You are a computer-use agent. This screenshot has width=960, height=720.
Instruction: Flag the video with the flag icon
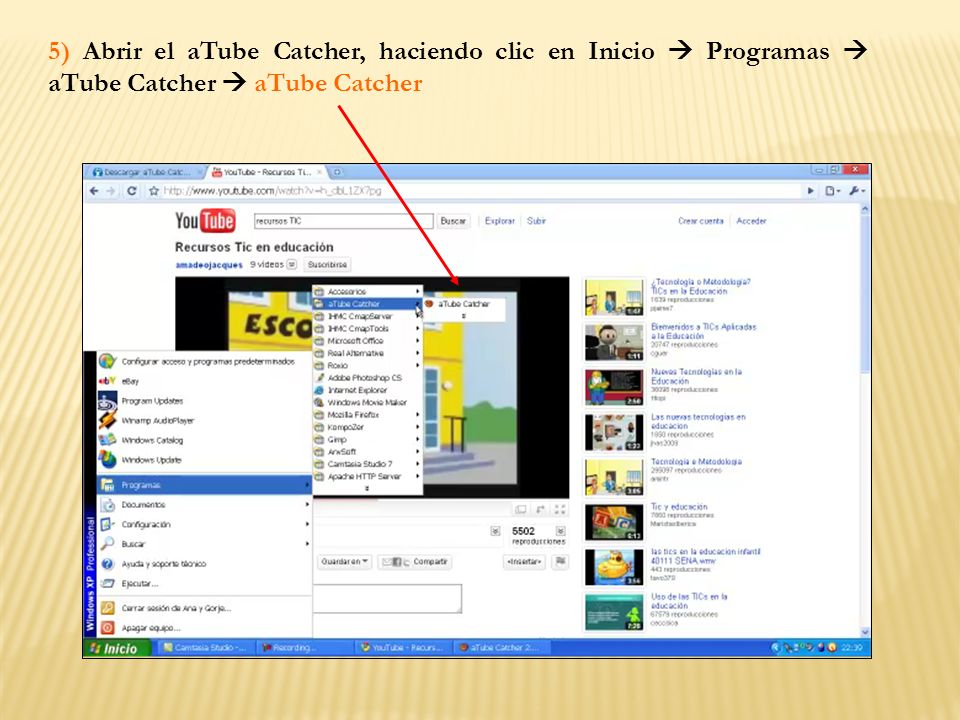560,561
